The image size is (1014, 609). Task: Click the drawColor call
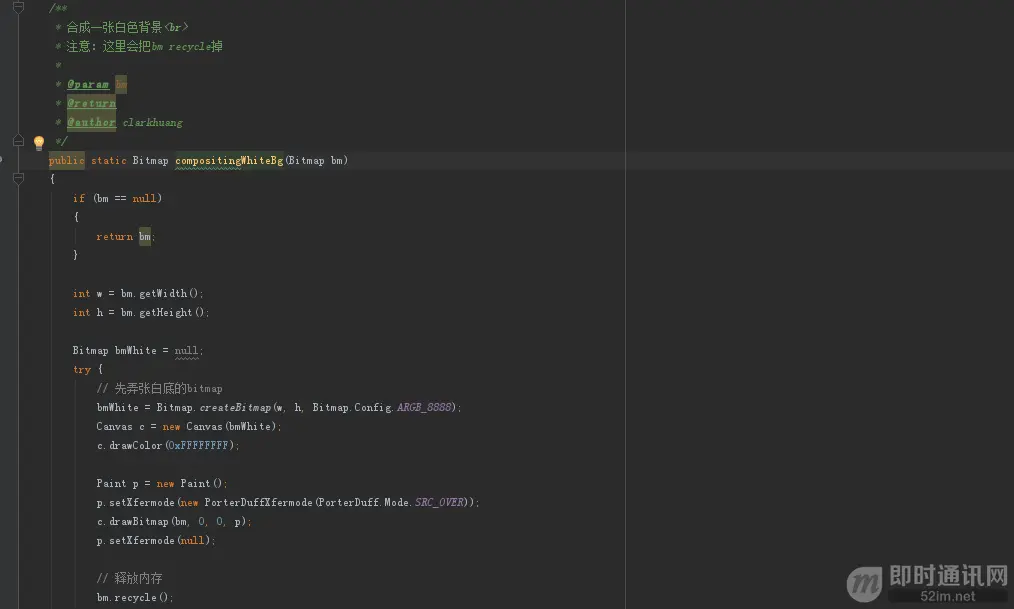point(136,445)
